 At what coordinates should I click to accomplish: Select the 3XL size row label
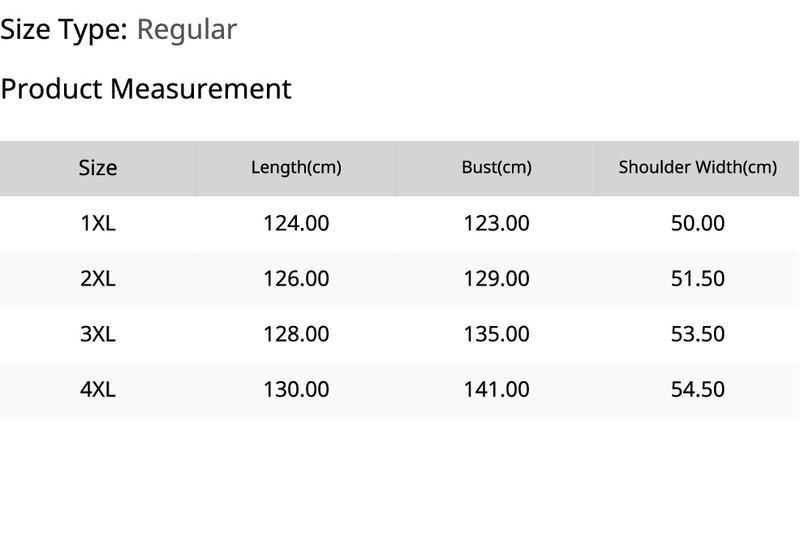(97, 334)
